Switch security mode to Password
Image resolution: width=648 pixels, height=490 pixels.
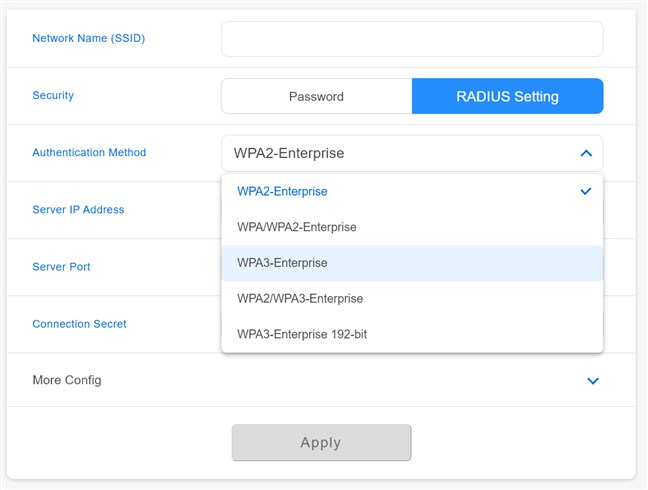tap(316, 96)
